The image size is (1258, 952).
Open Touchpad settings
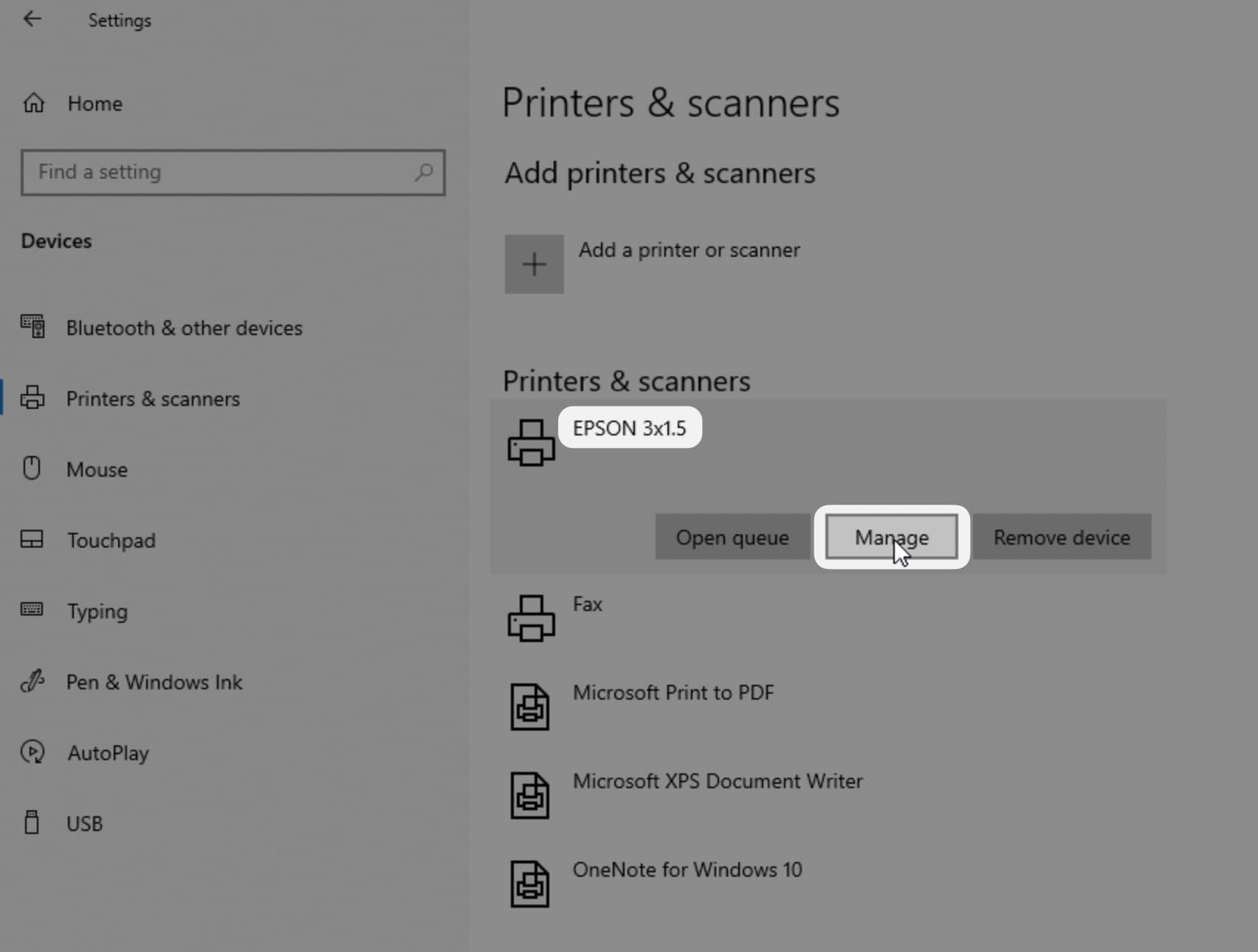click(x=111, y=540)
